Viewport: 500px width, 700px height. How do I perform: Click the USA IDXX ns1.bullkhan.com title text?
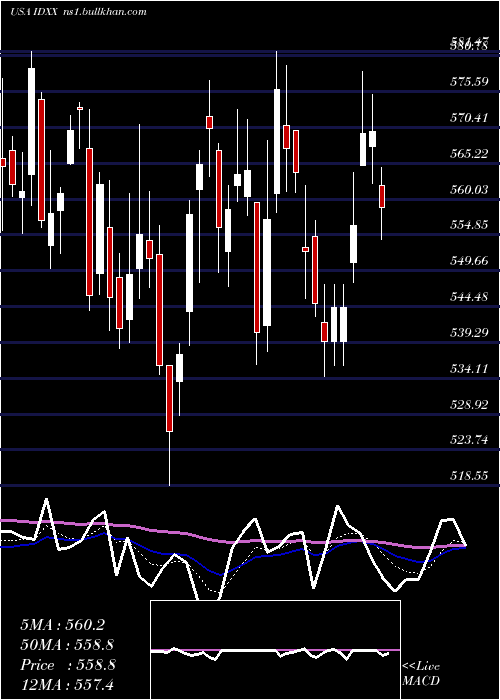78,12
